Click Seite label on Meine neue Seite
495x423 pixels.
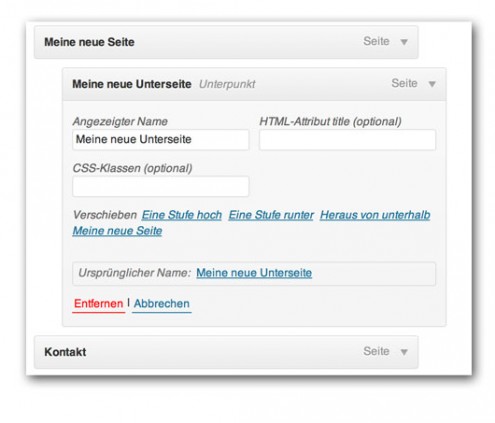click(x=376, y=41)
